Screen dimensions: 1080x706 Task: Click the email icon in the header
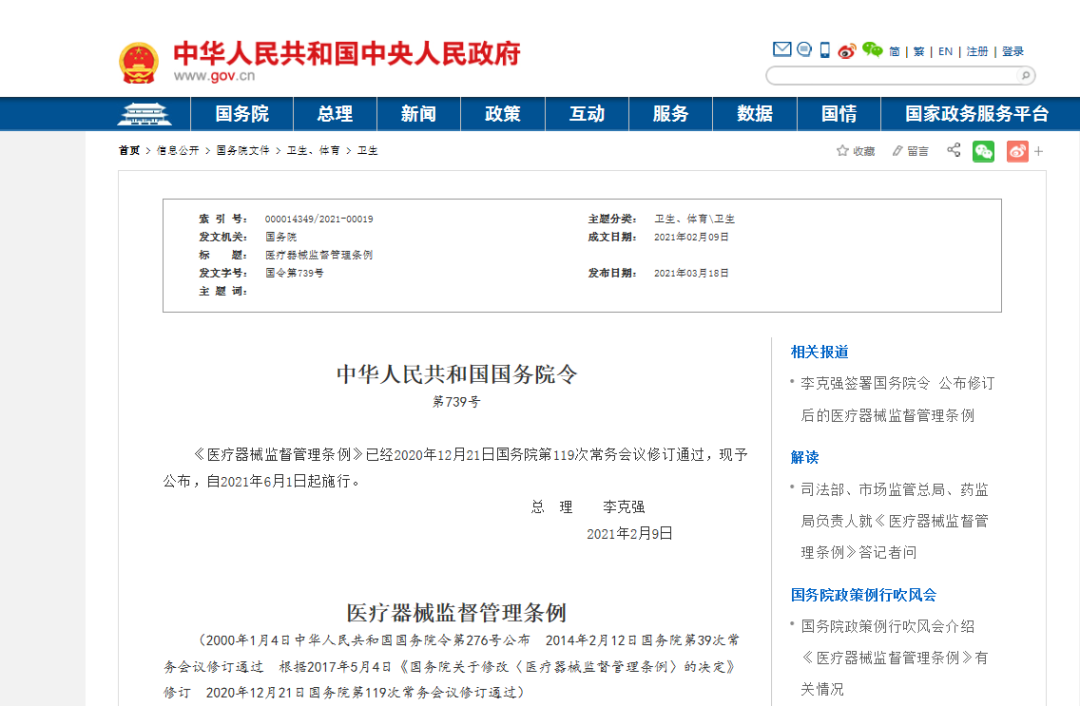tap(782, 49)
